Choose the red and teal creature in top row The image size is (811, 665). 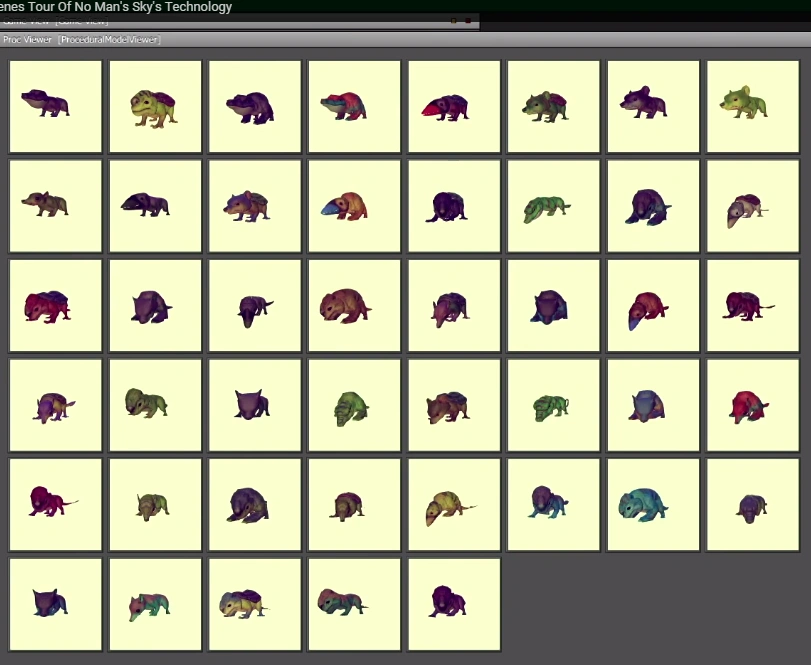pyautogui.click(x=354, y=107)
